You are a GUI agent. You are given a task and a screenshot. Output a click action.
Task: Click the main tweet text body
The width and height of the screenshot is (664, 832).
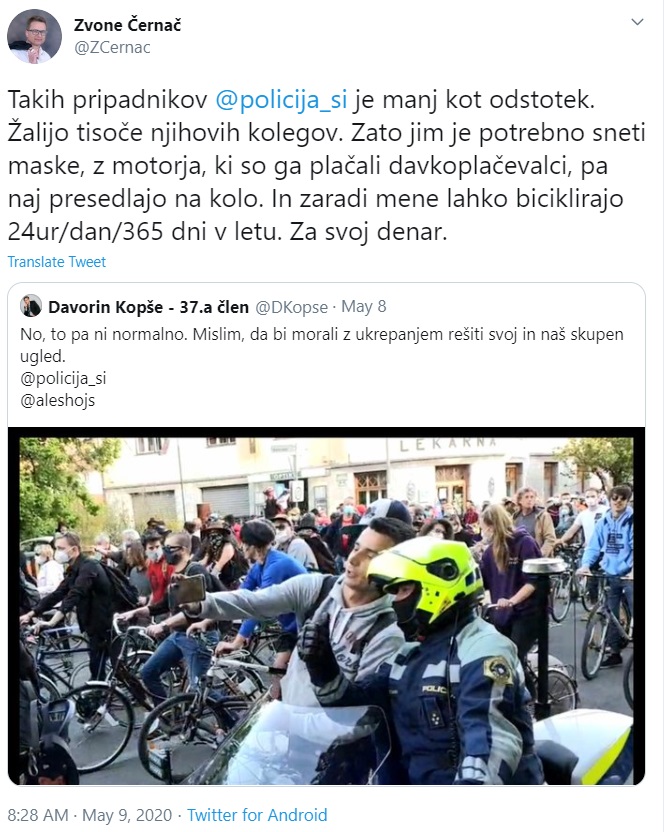coord(326,166)
